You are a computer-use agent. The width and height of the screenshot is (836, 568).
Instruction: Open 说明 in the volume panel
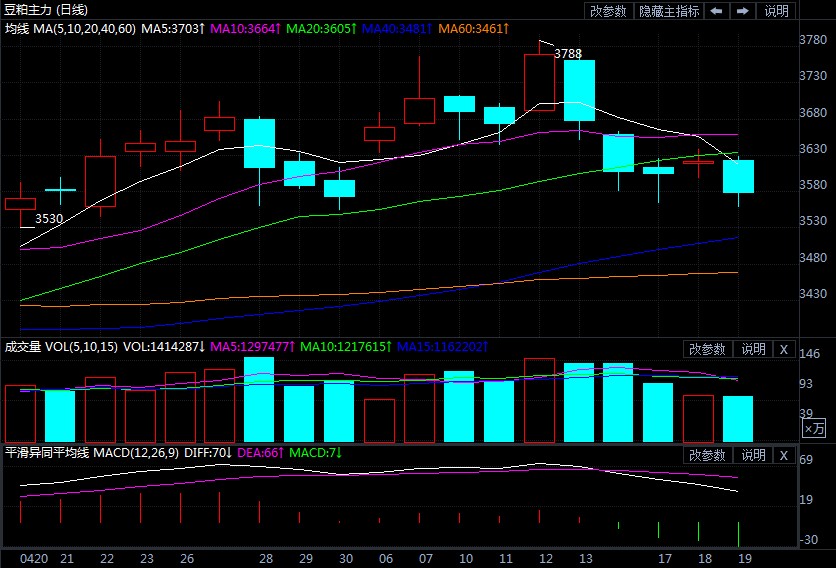752,349
